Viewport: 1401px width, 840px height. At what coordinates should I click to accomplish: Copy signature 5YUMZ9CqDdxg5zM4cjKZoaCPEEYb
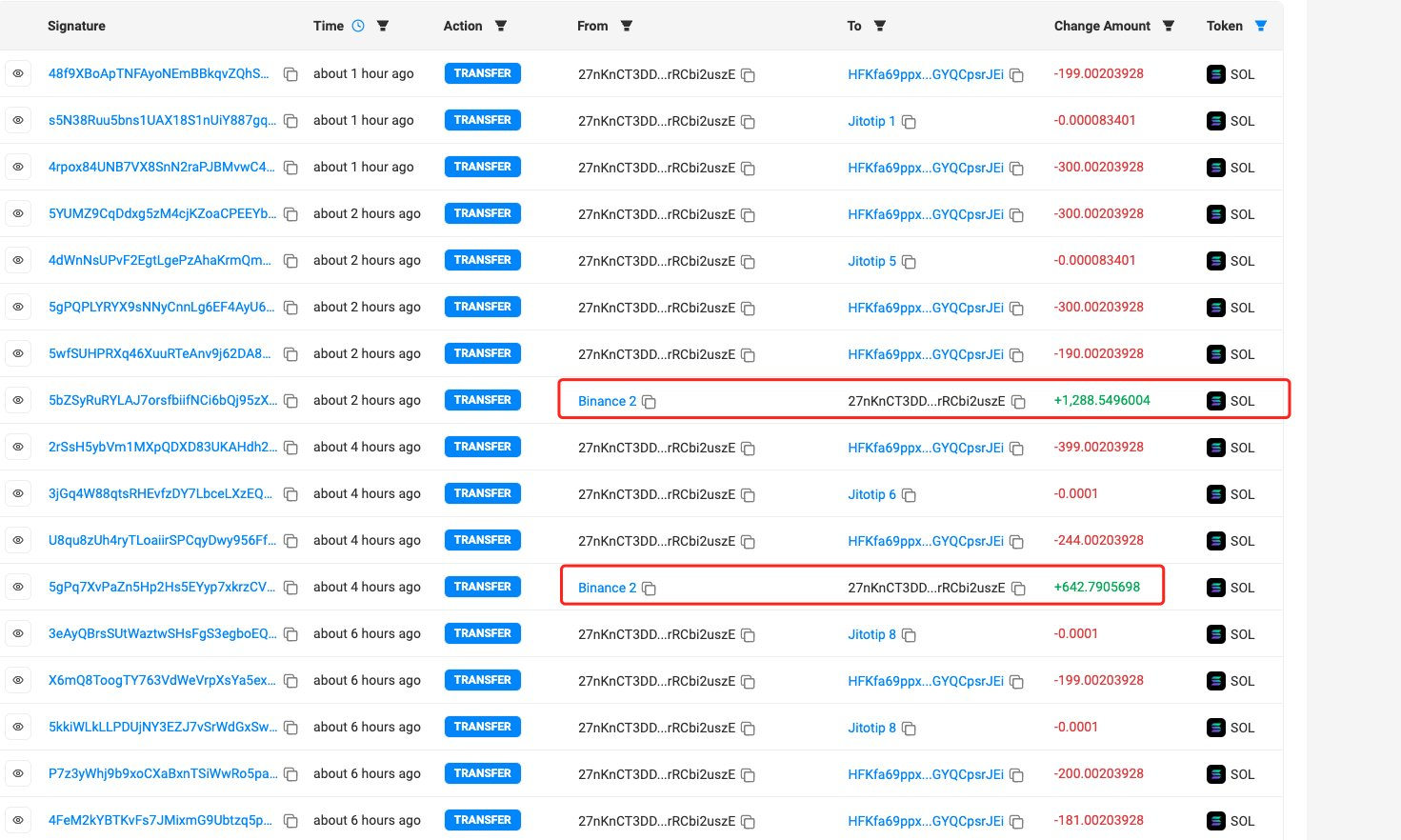point(291,214)
